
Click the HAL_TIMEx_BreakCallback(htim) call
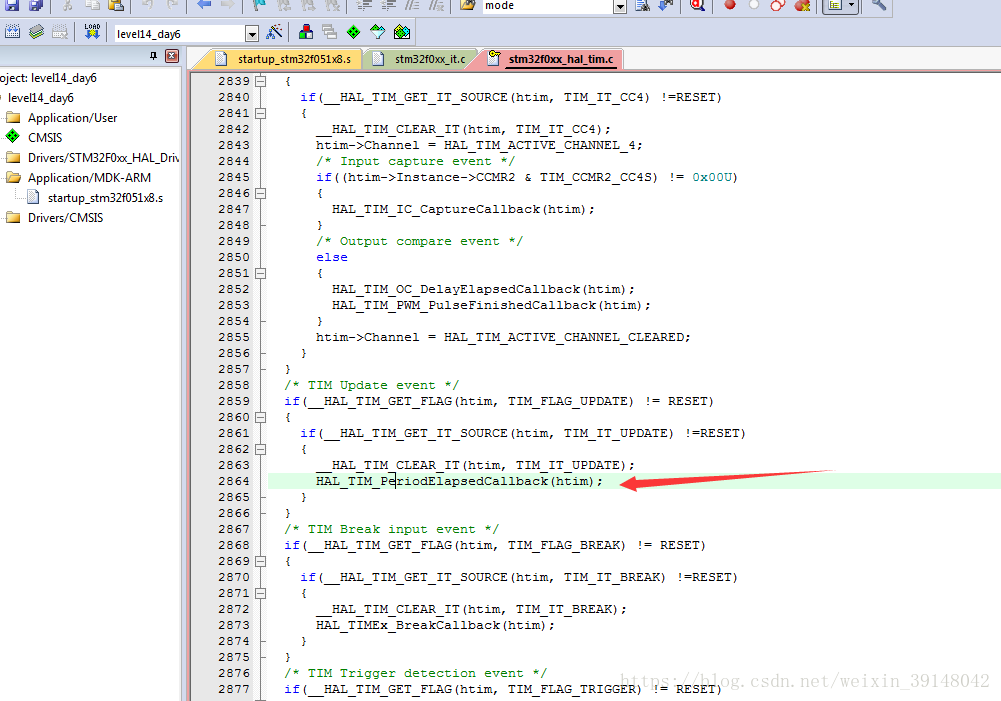pyautogui.click(x=435, y=625)
